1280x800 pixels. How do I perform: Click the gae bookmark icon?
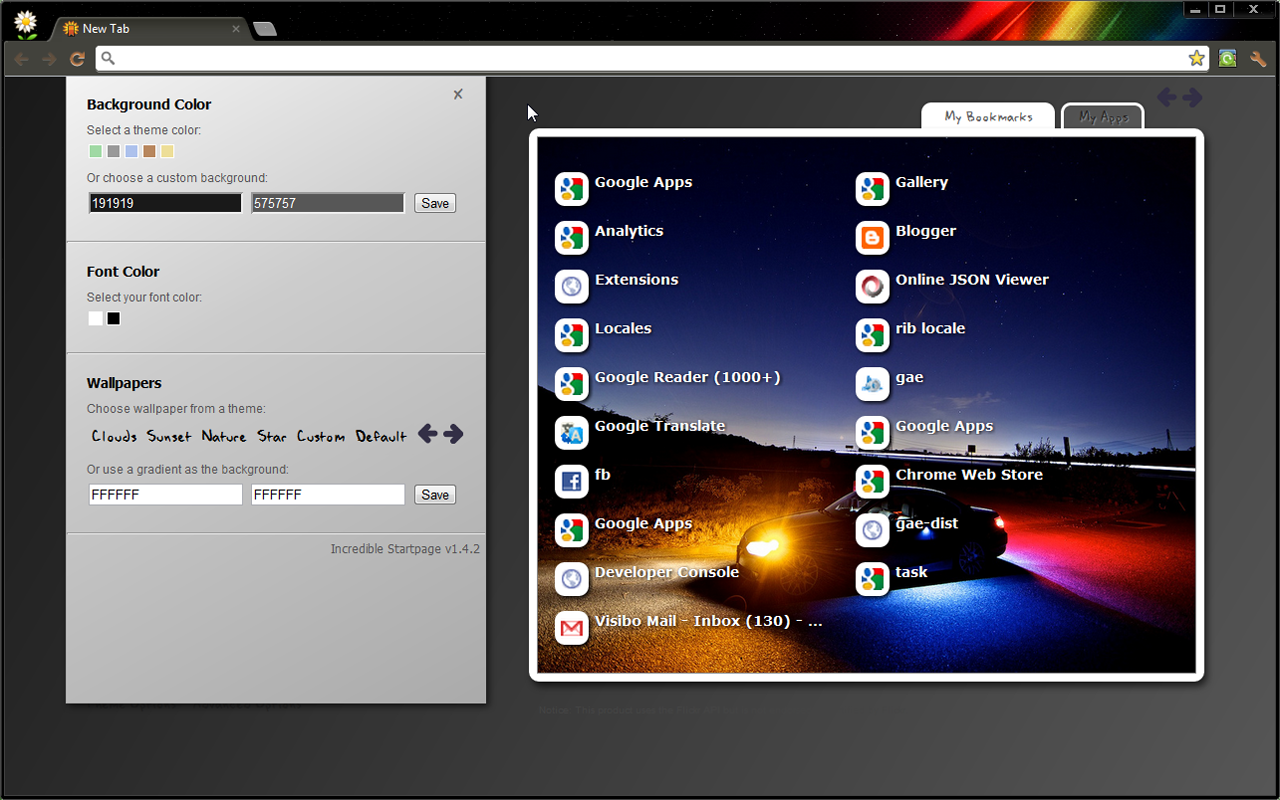[872, 383]
